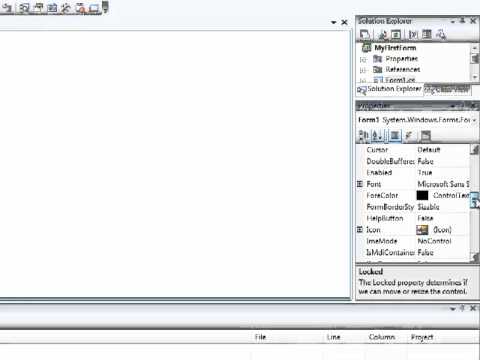Click View Code icon in Solution Explorer
480x360 pixels.
coord(413,34)
